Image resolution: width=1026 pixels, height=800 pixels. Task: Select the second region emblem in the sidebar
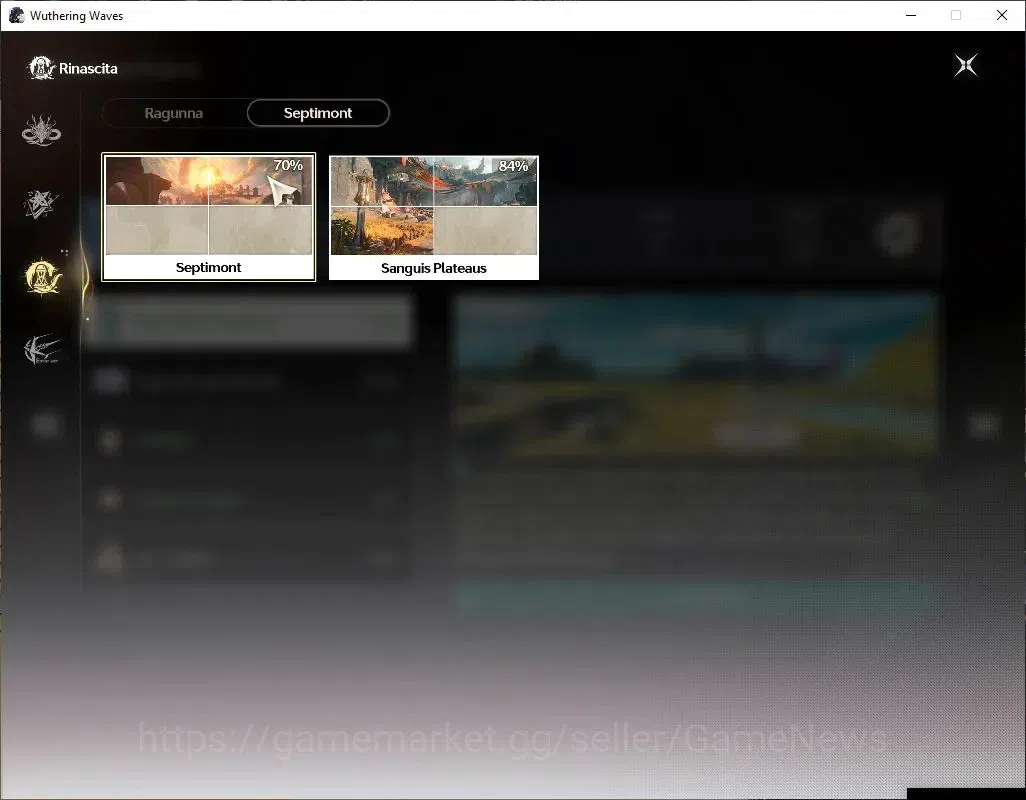click(41, 203)
